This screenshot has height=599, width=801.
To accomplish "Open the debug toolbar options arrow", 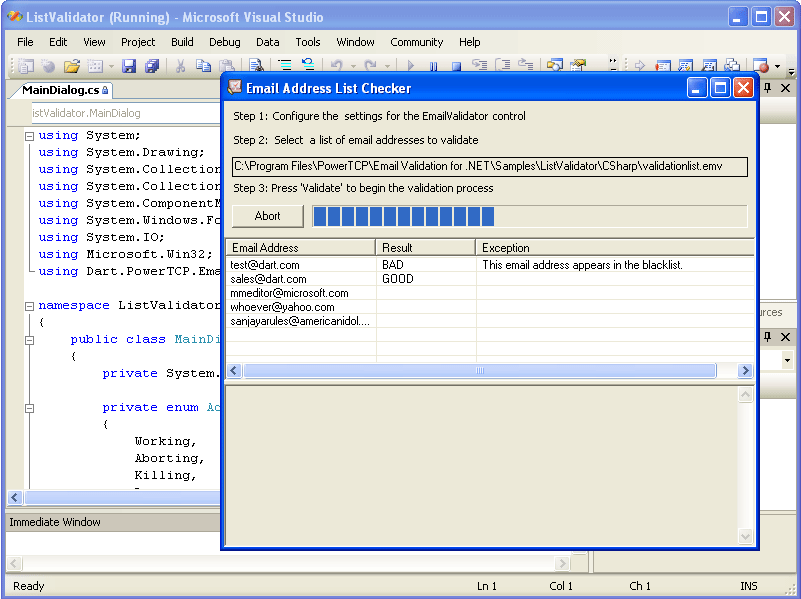I will coord(791,71).
